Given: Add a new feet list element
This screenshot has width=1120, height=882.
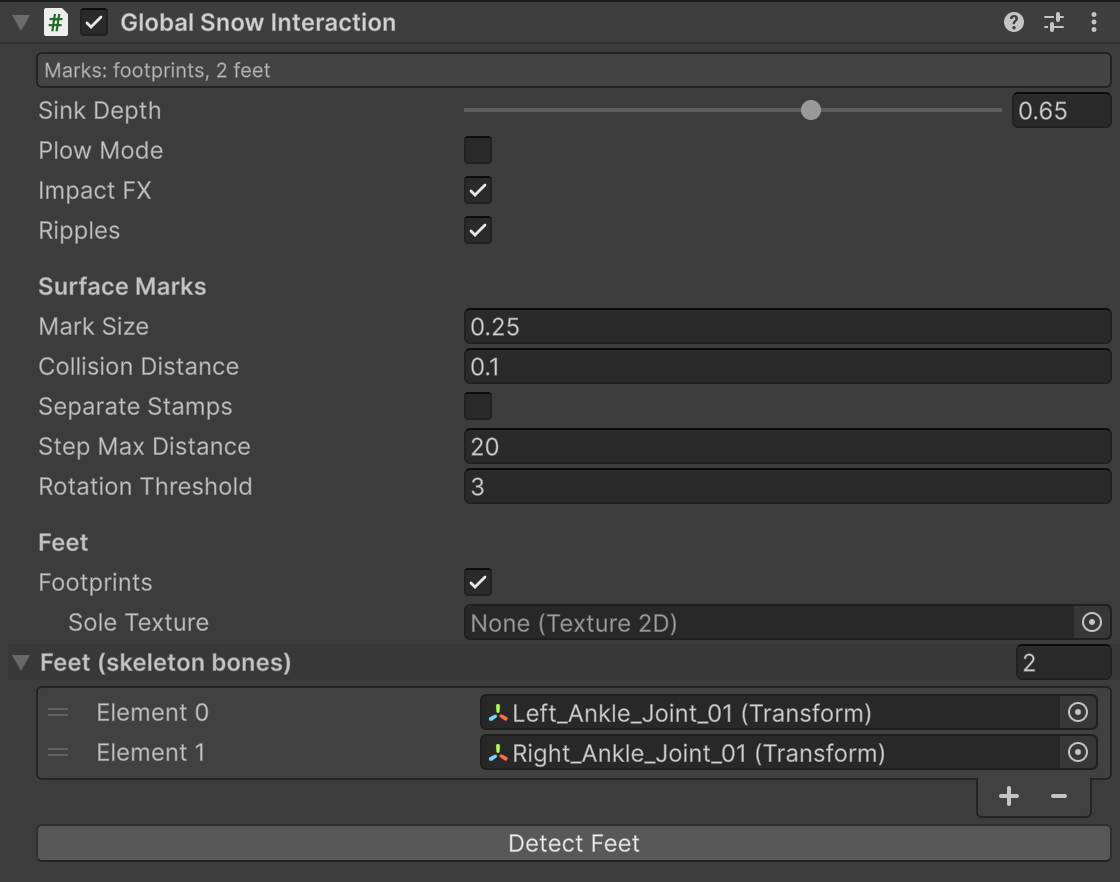Looking at the screenshot, I should [1009, 796].
